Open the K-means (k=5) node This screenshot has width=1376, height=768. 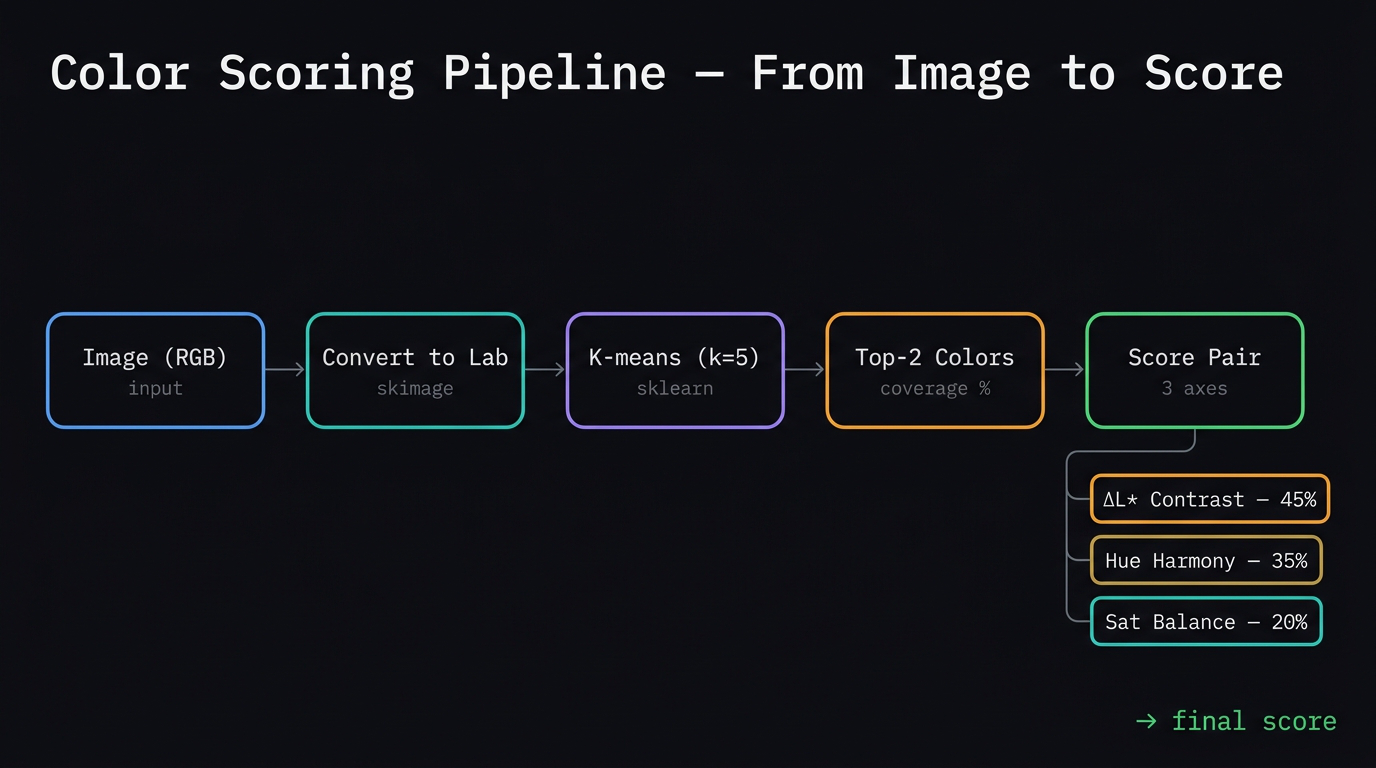click(674, 358)
